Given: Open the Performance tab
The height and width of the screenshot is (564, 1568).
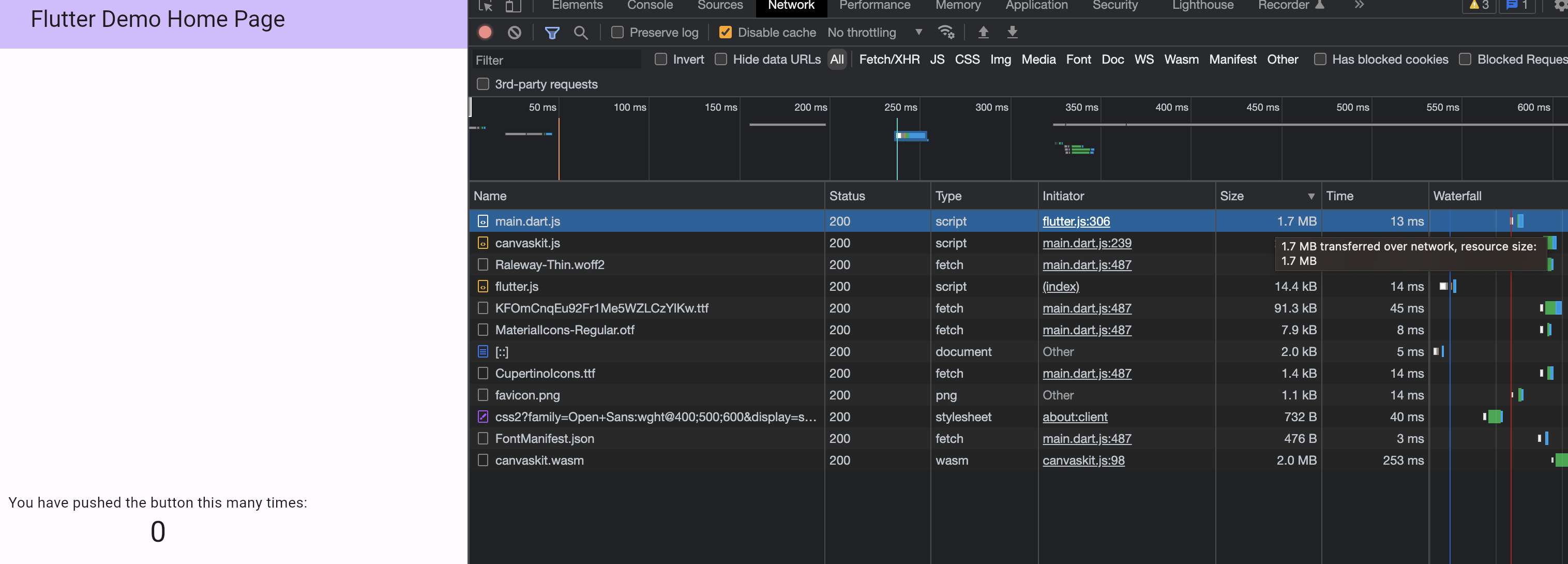Looking at the screenshot, I should point(874,6).
